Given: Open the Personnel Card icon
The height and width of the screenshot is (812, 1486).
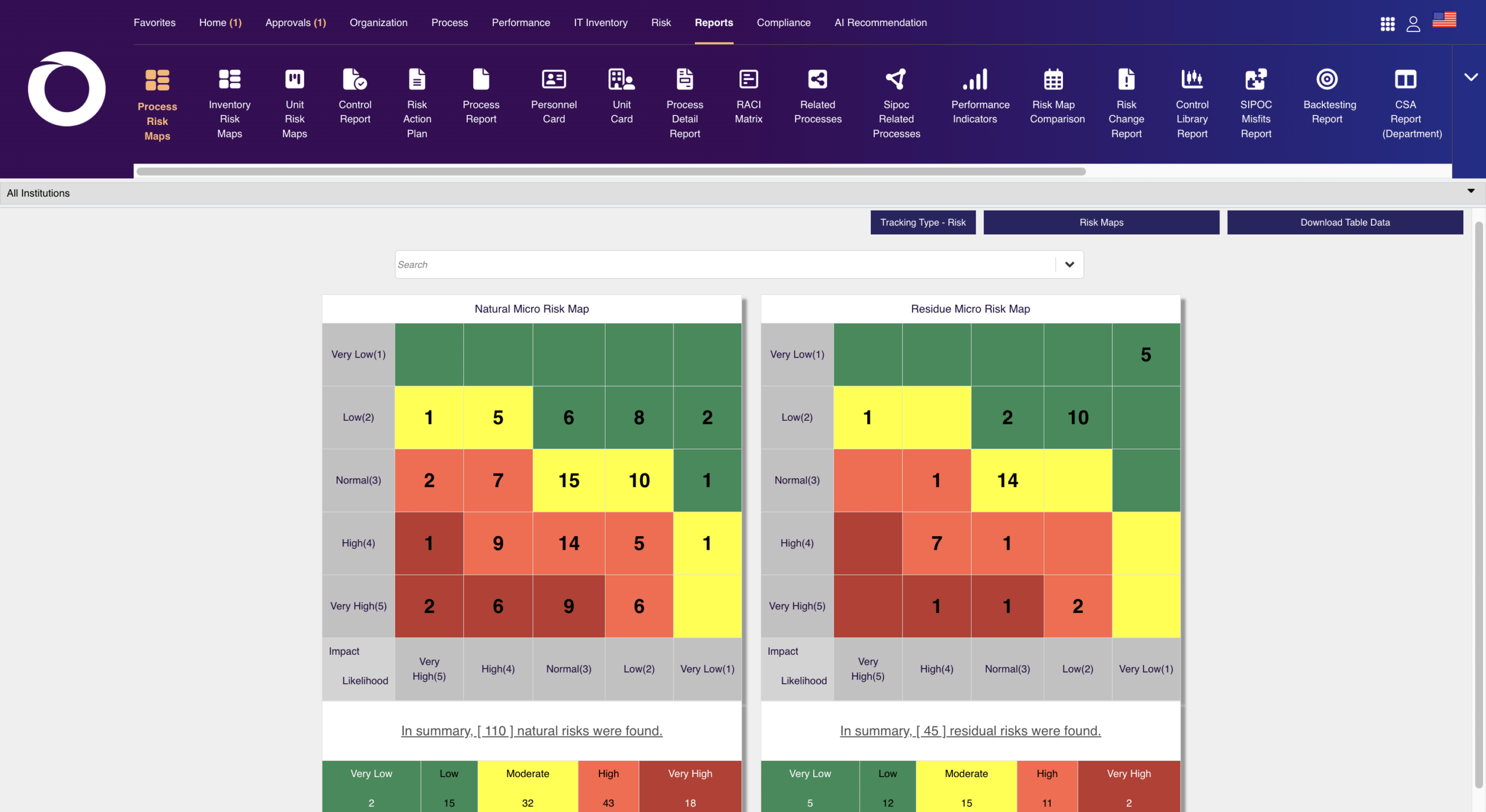Looking at the screenshot, I should click(554, 80).
